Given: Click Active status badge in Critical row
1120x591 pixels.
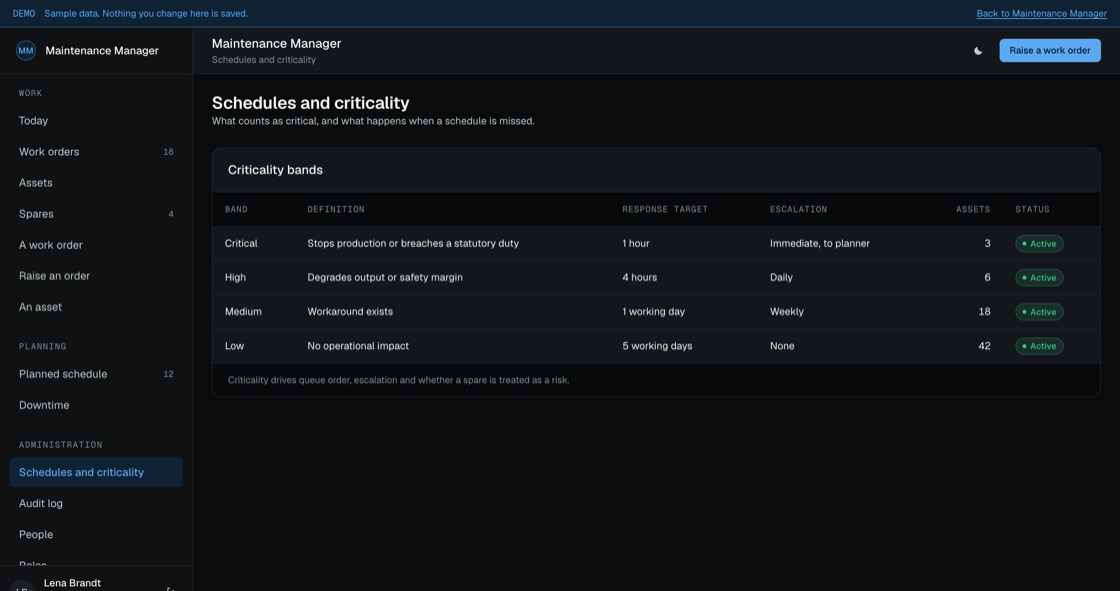Looking at the screenshot, I should [x=1039, y=244].
